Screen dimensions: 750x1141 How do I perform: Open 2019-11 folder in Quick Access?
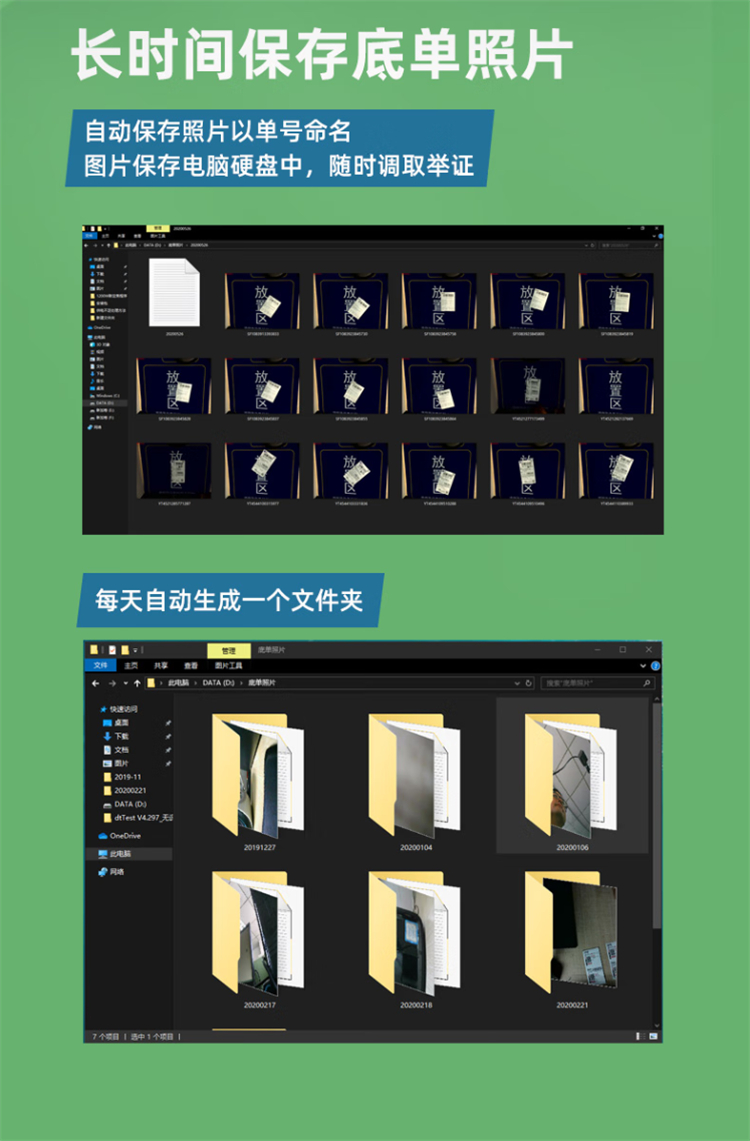click(x=128, y=776)
